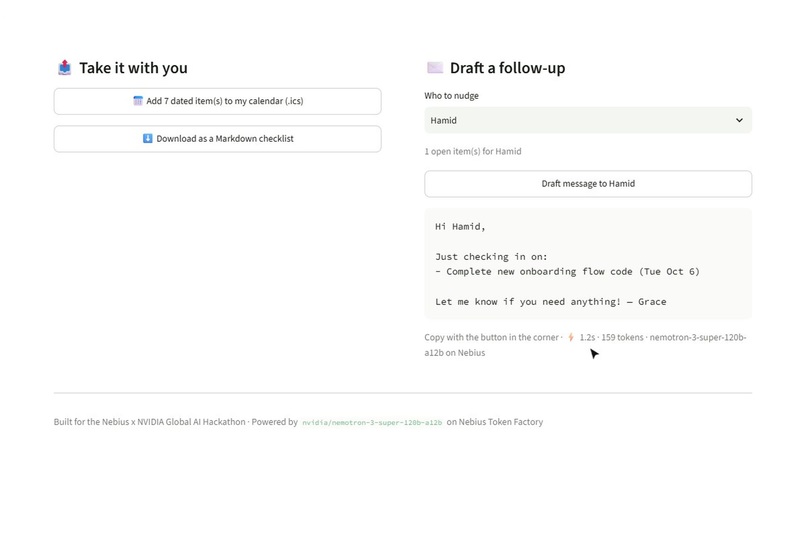Screen dimensions: 806x537
Task: Click the Take it with you heading
Action: [x=133, y=68]
